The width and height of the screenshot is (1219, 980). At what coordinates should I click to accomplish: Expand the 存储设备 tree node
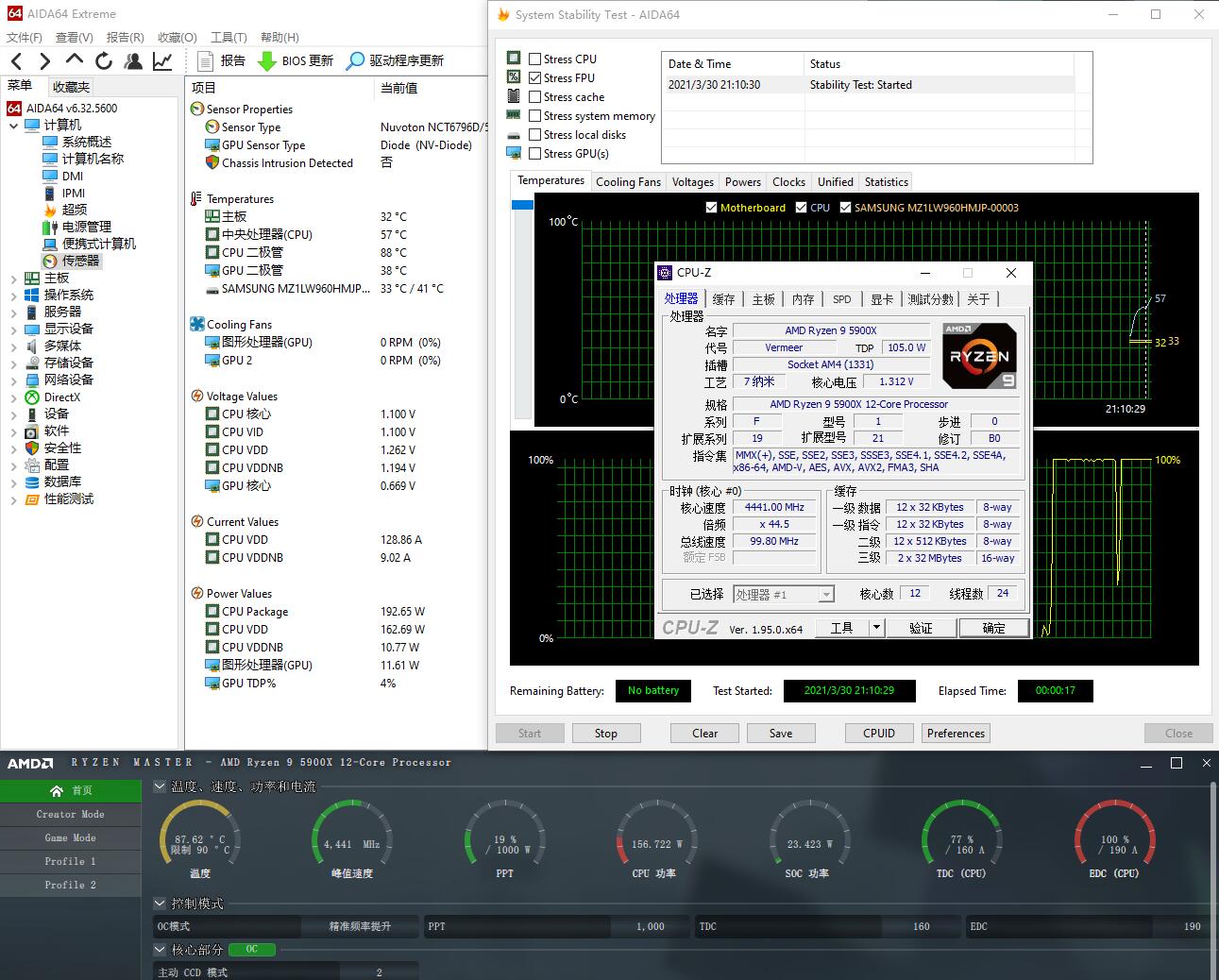13,363
